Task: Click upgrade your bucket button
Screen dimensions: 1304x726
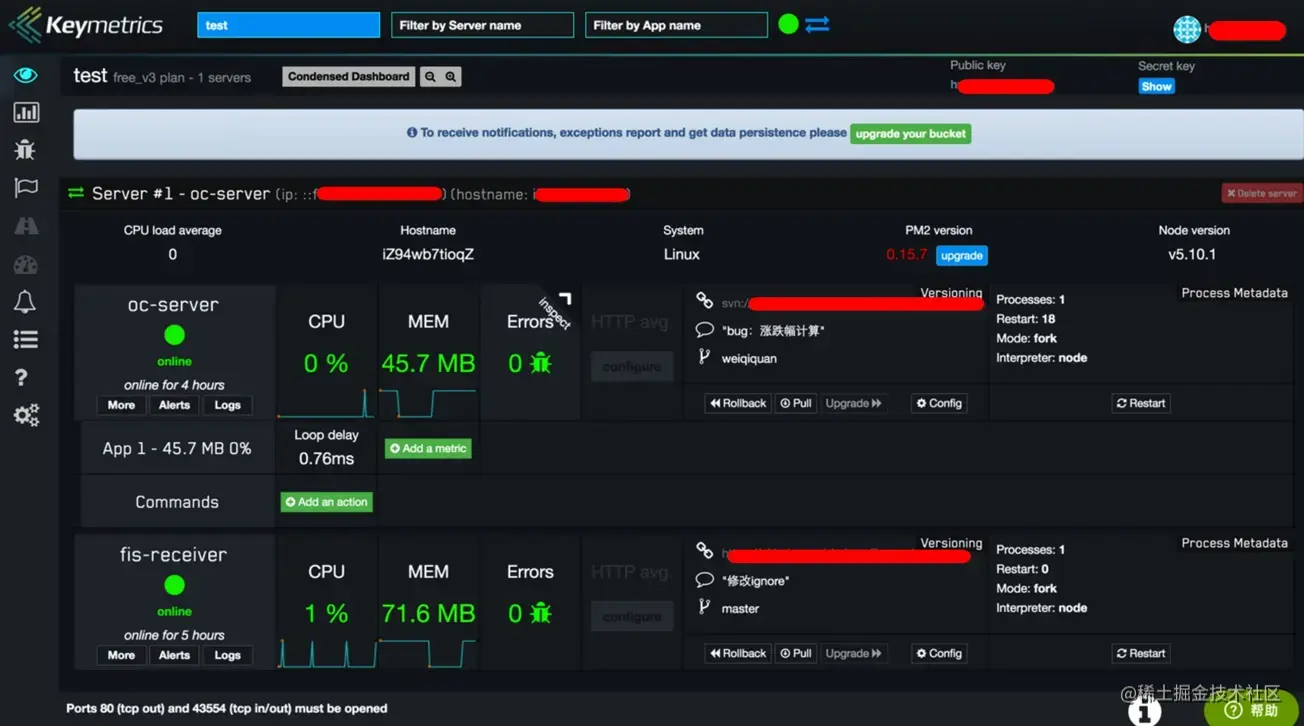Action: tap(910, 133)
